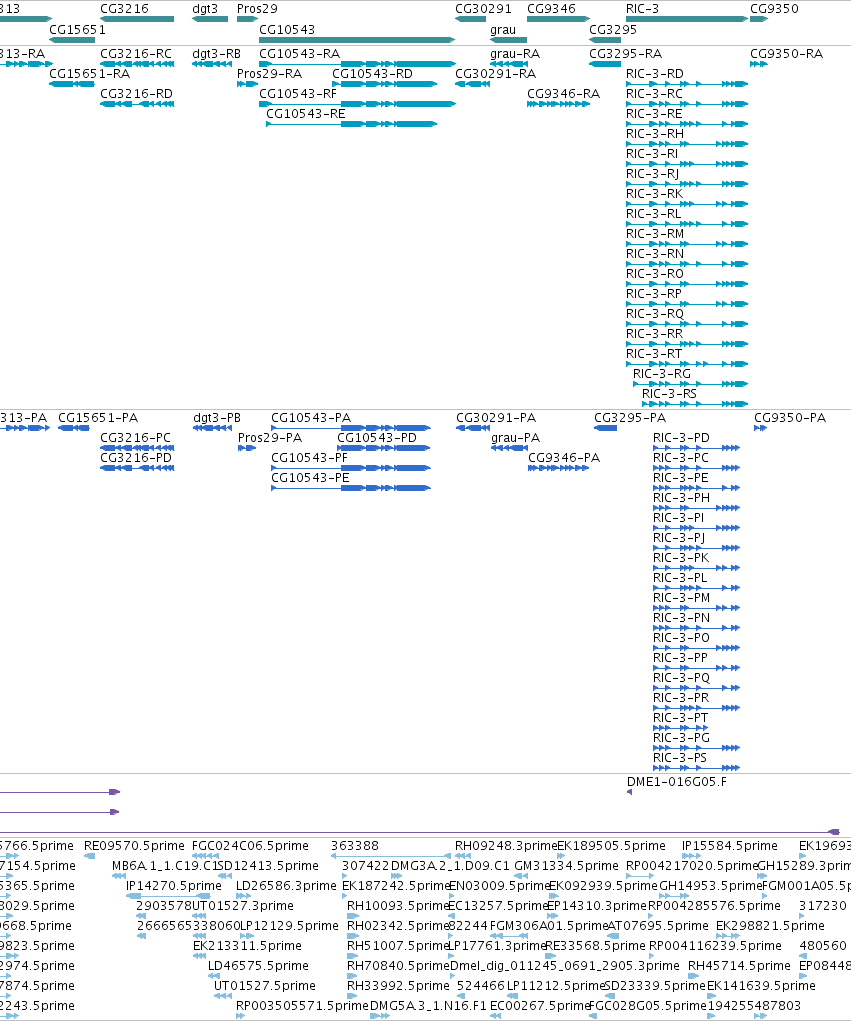Screen dimensions: 851x1021
Task: Select the CG10543 gene label
Action: click(x=287, y=29)
